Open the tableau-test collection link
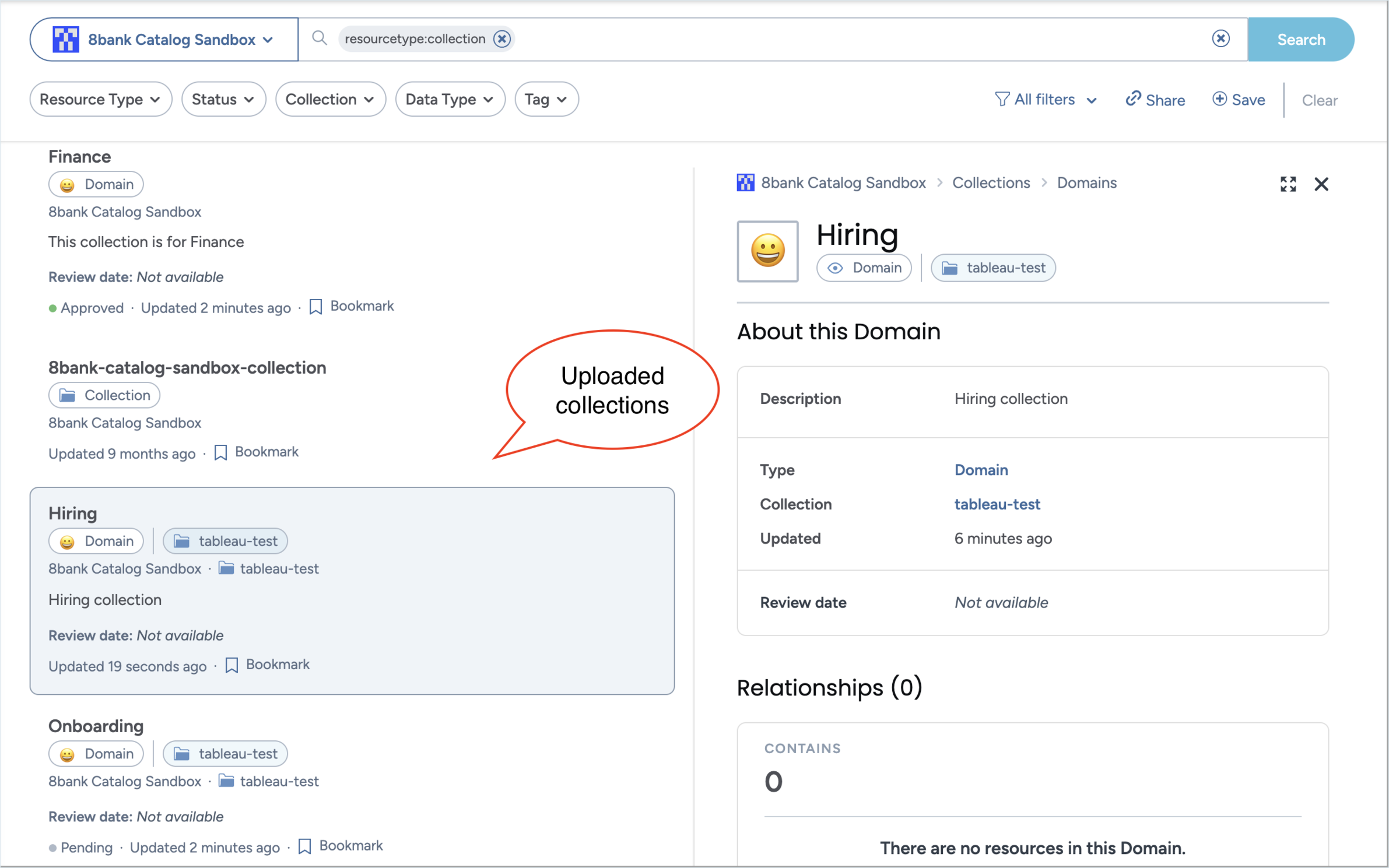This screenshot has height=868, width=1389. (x=997, y=504)
